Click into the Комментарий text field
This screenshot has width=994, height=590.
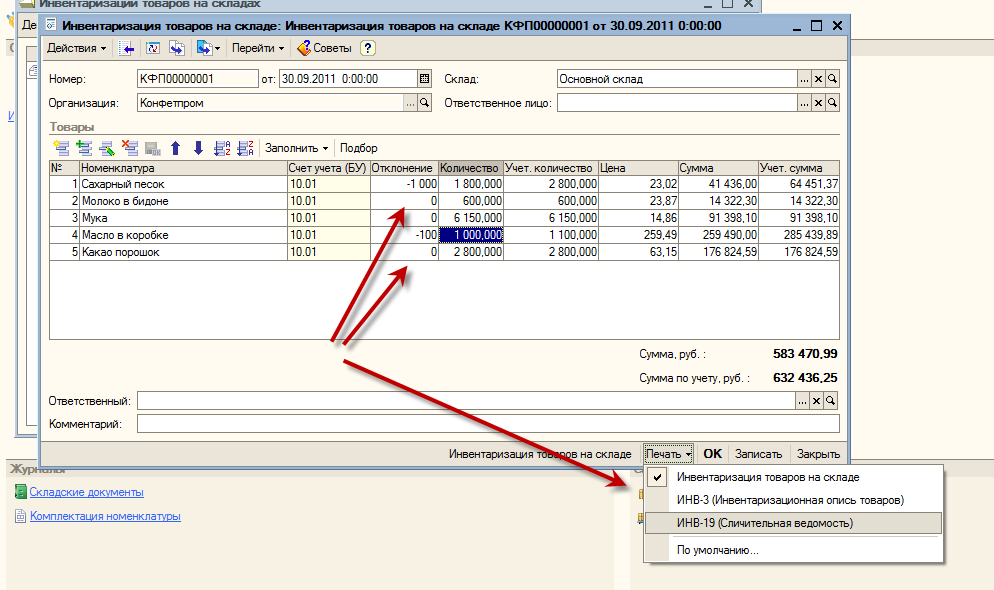pos(487,424)
